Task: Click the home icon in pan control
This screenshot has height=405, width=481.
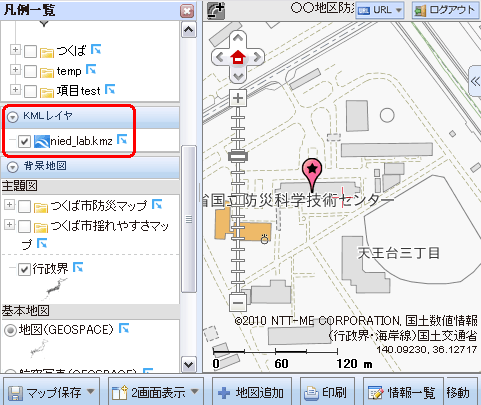Action: 238,57
